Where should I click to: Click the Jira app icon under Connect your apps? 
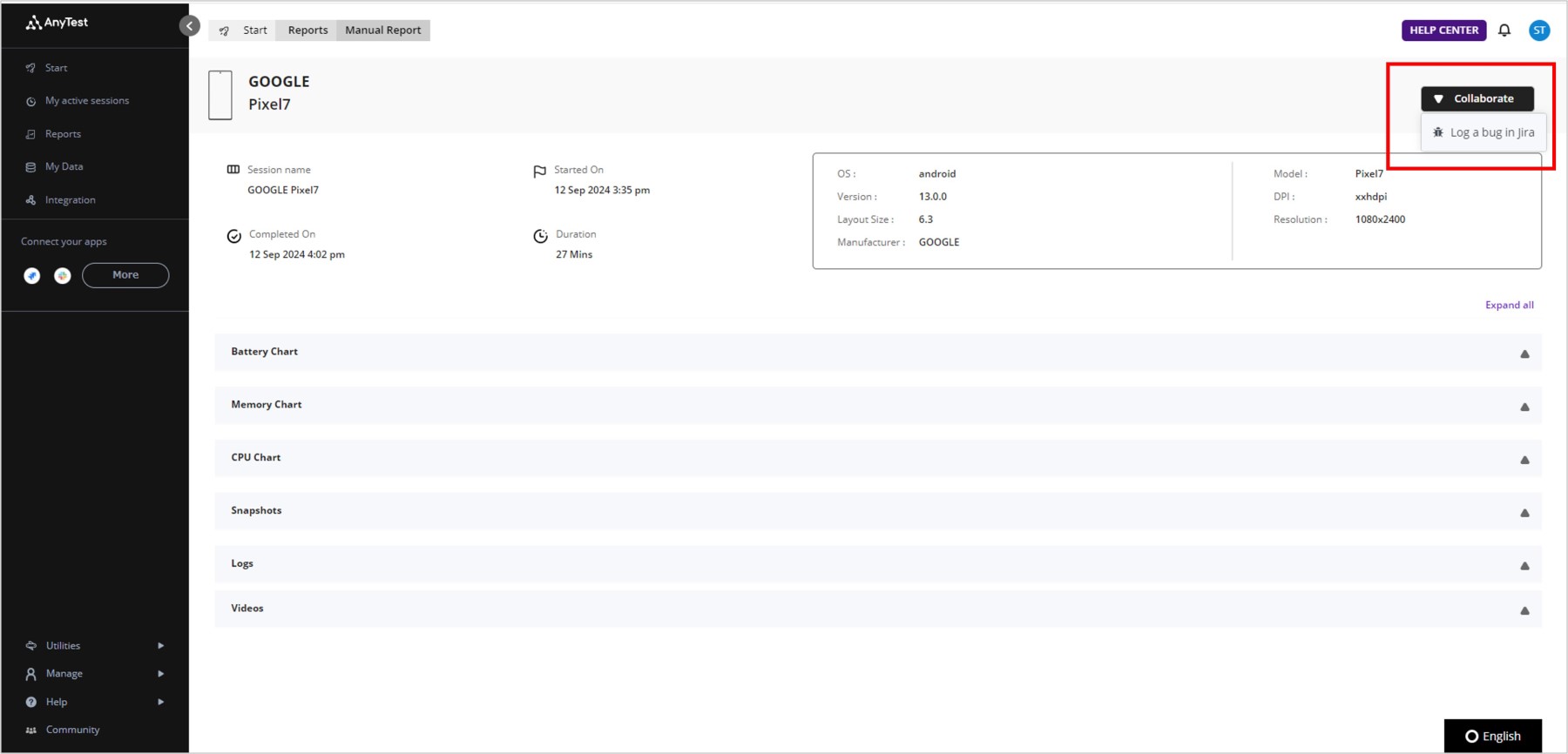32,276
